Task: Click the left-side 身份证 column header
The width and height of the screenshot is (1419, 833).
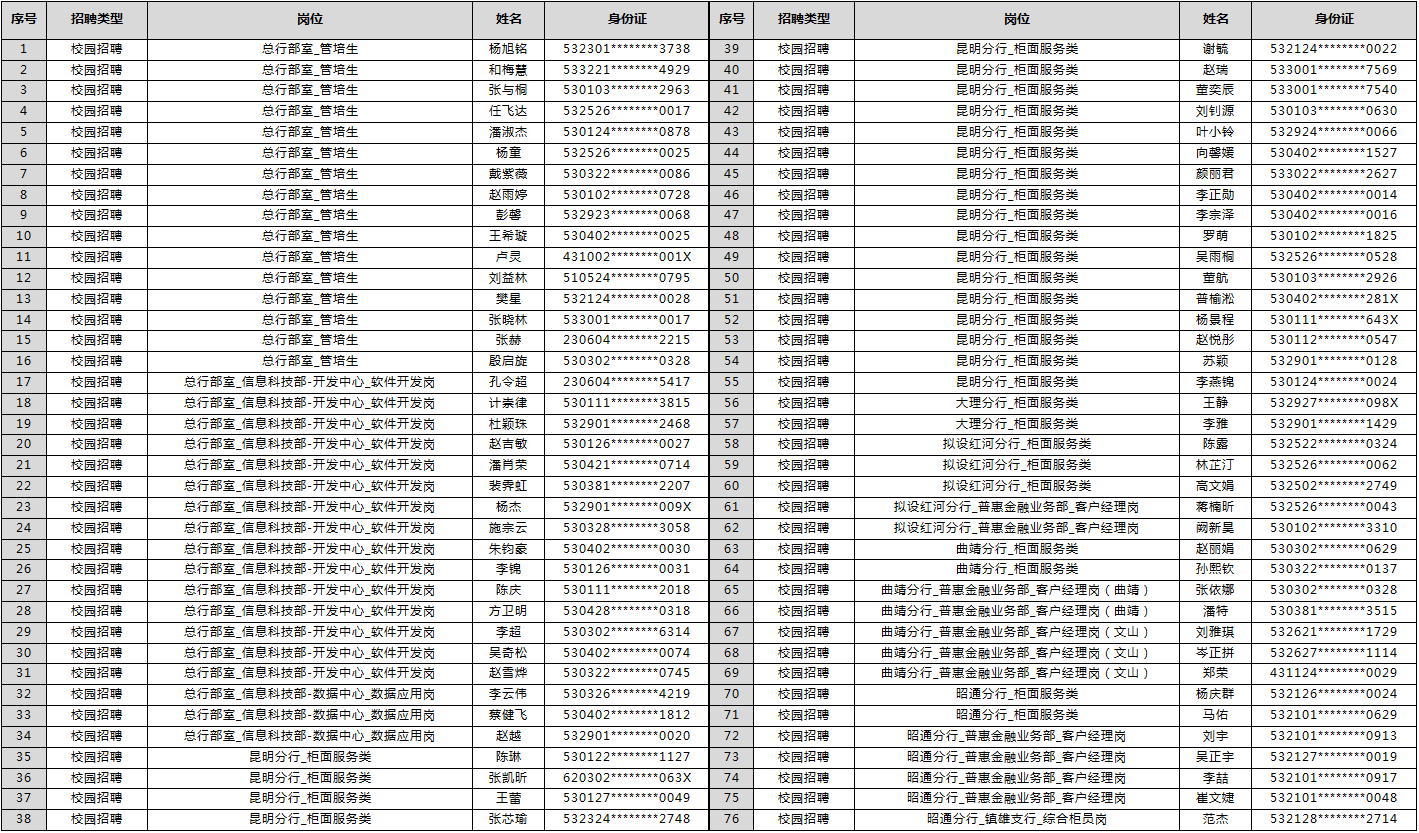Action: (x=627, y=19)
